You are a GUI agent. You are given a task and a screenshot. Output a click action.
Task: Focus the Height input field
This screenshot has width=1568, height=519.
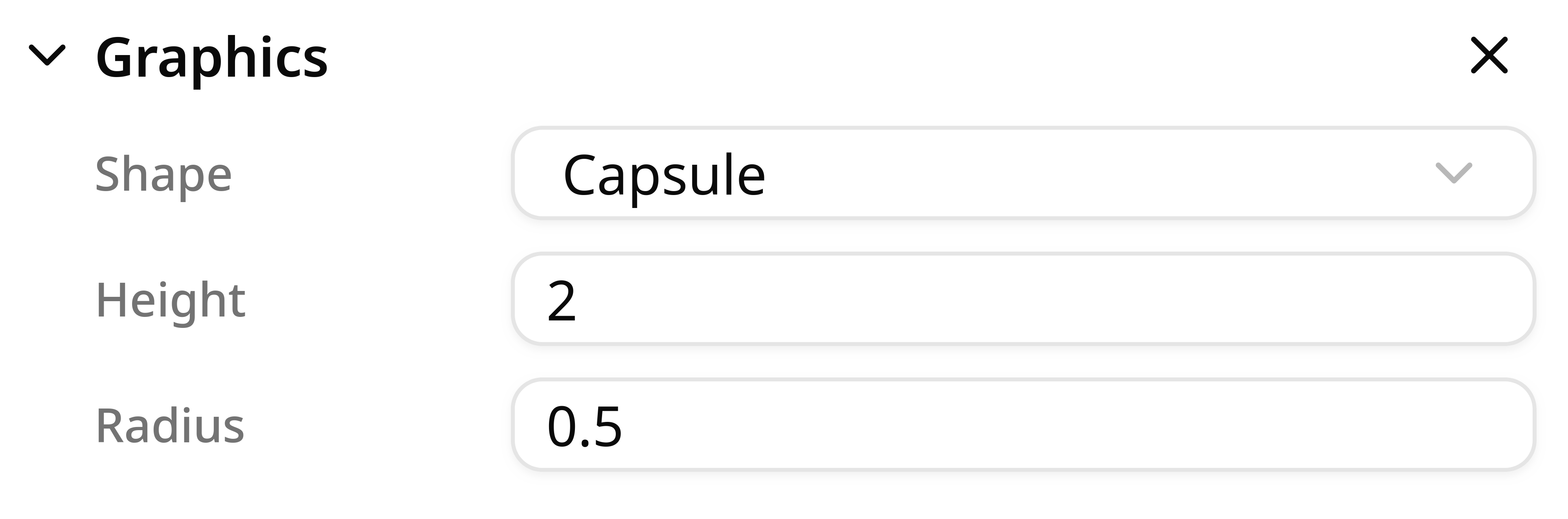tap(1023, 300)
